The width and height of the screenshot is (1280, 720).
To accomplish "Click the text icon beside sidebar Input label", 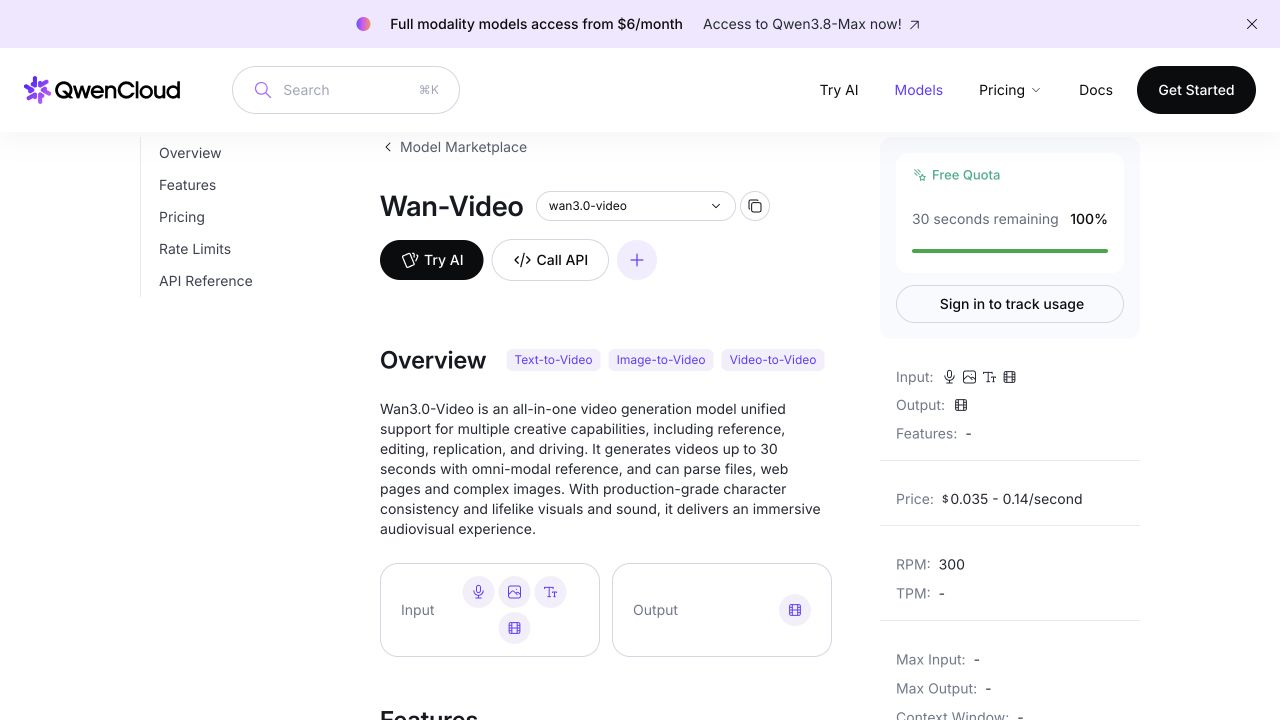I will point(989,377).
